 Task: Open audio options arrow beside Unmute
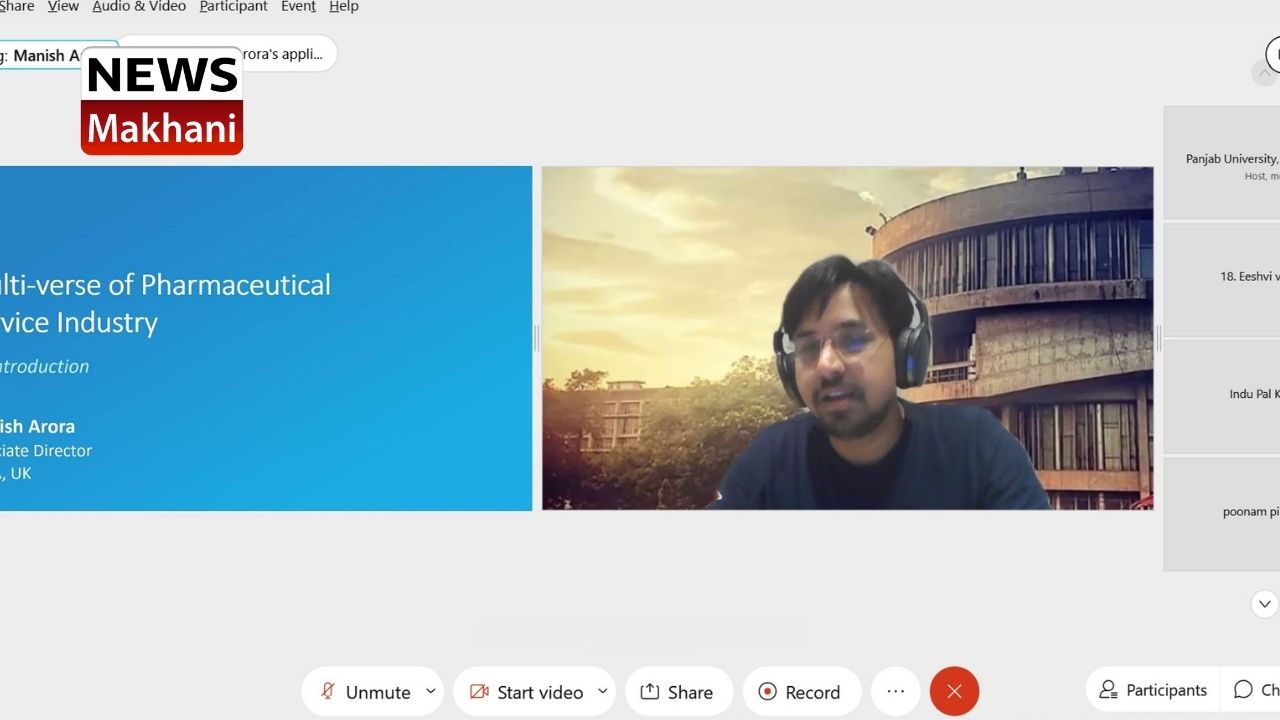point(431,691)
